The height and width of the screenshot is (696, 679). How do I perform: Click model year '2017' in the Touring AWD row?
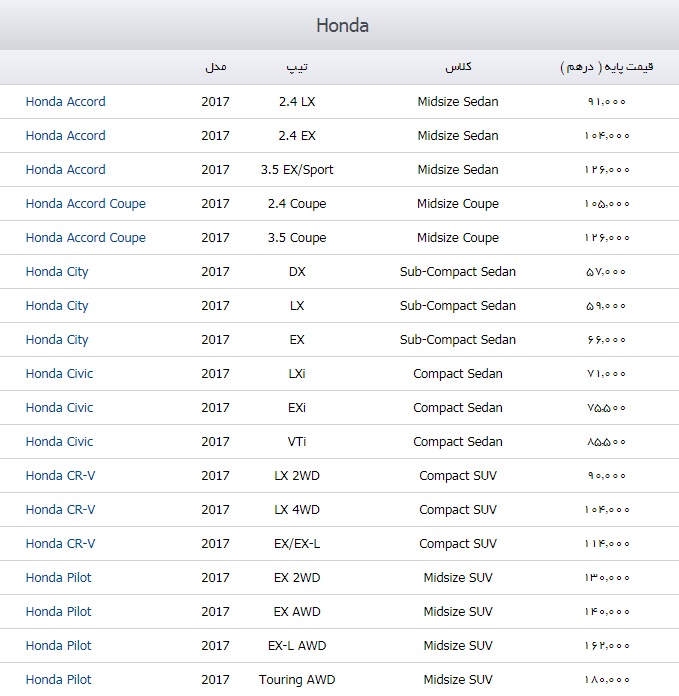click(x=215, y=680)
